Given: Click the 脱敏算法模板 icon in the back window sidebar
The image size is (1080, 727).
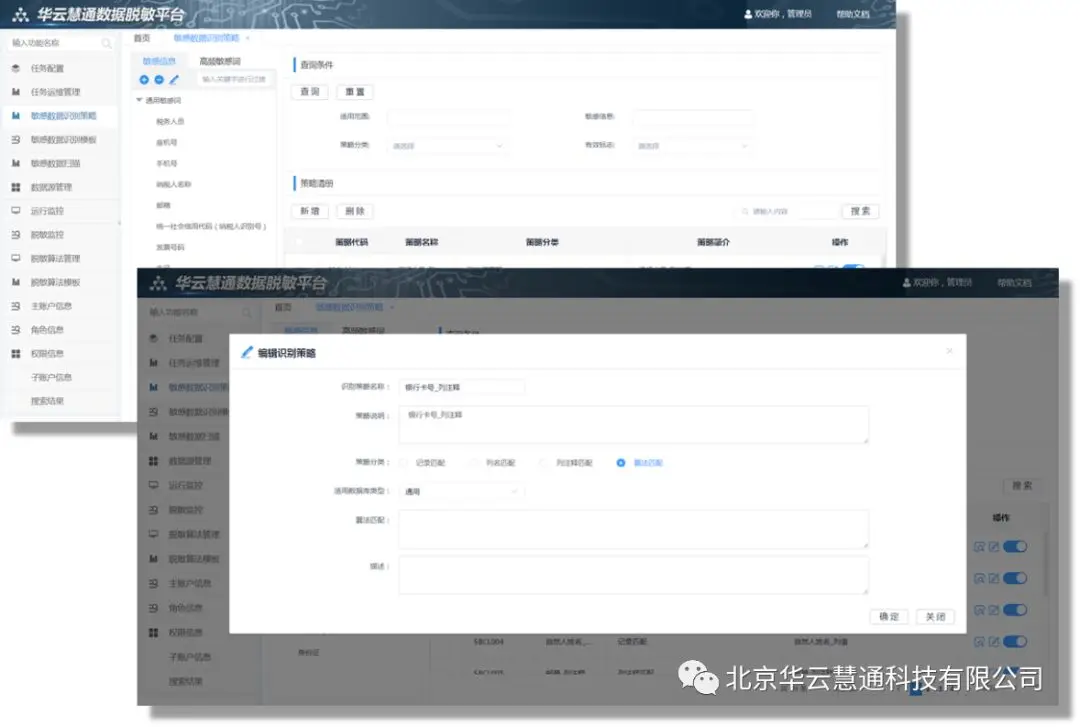Looking at the screenshot, I should pyautogui.click(x=16, y=282).
